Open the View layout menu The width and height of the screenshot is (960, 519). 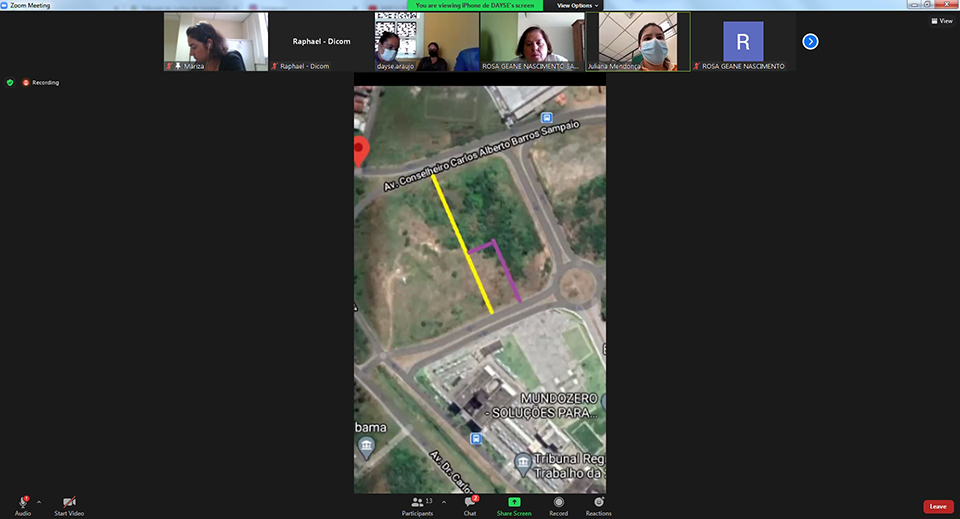coord(941,20)
